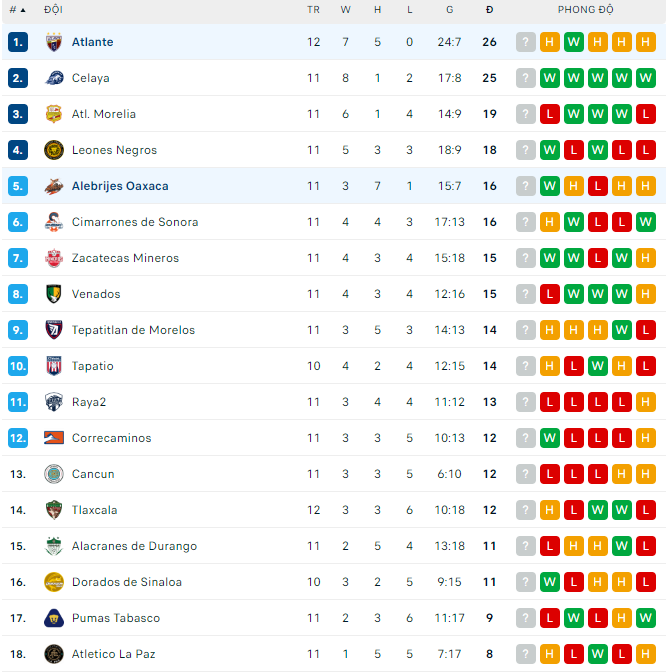This screenshot has height=672, width=667.
Task: Open the Alebrijes Oaxaca team link
Action: (120, 186)
